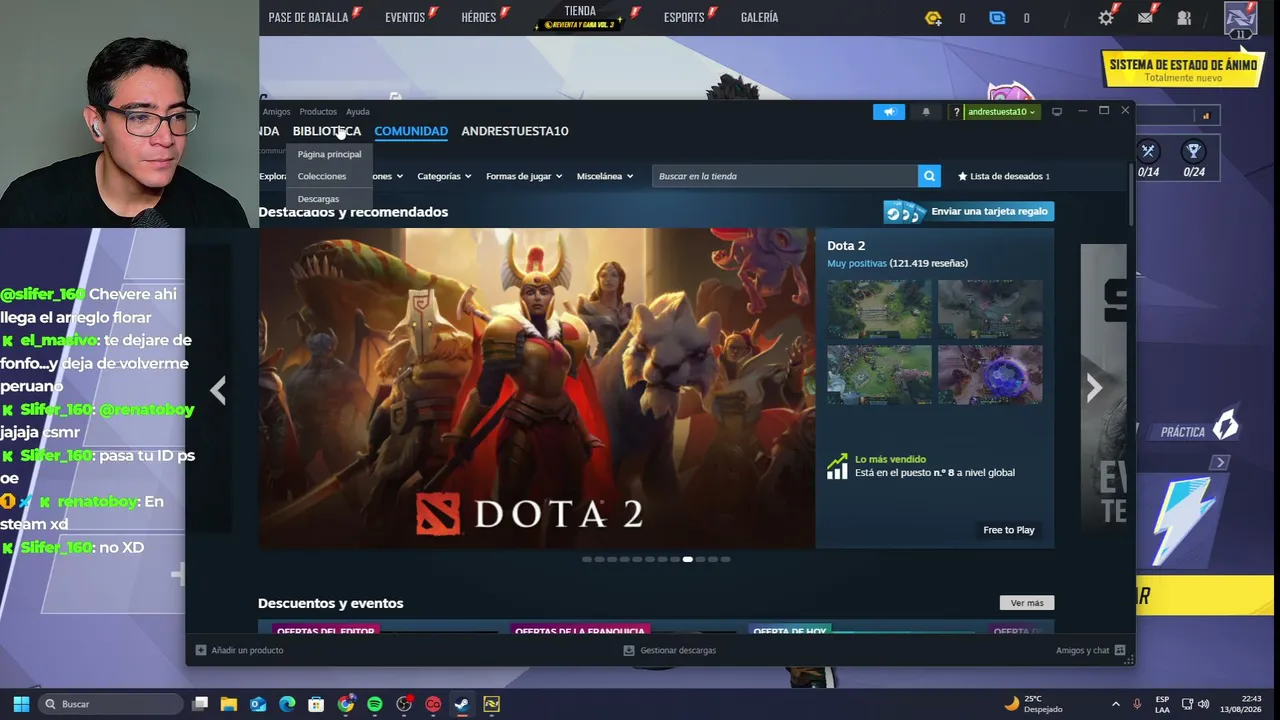This screenshot has height=720, width=1280.
Task: Click in the Buscar en la tienda field
Action: [785, 176]
